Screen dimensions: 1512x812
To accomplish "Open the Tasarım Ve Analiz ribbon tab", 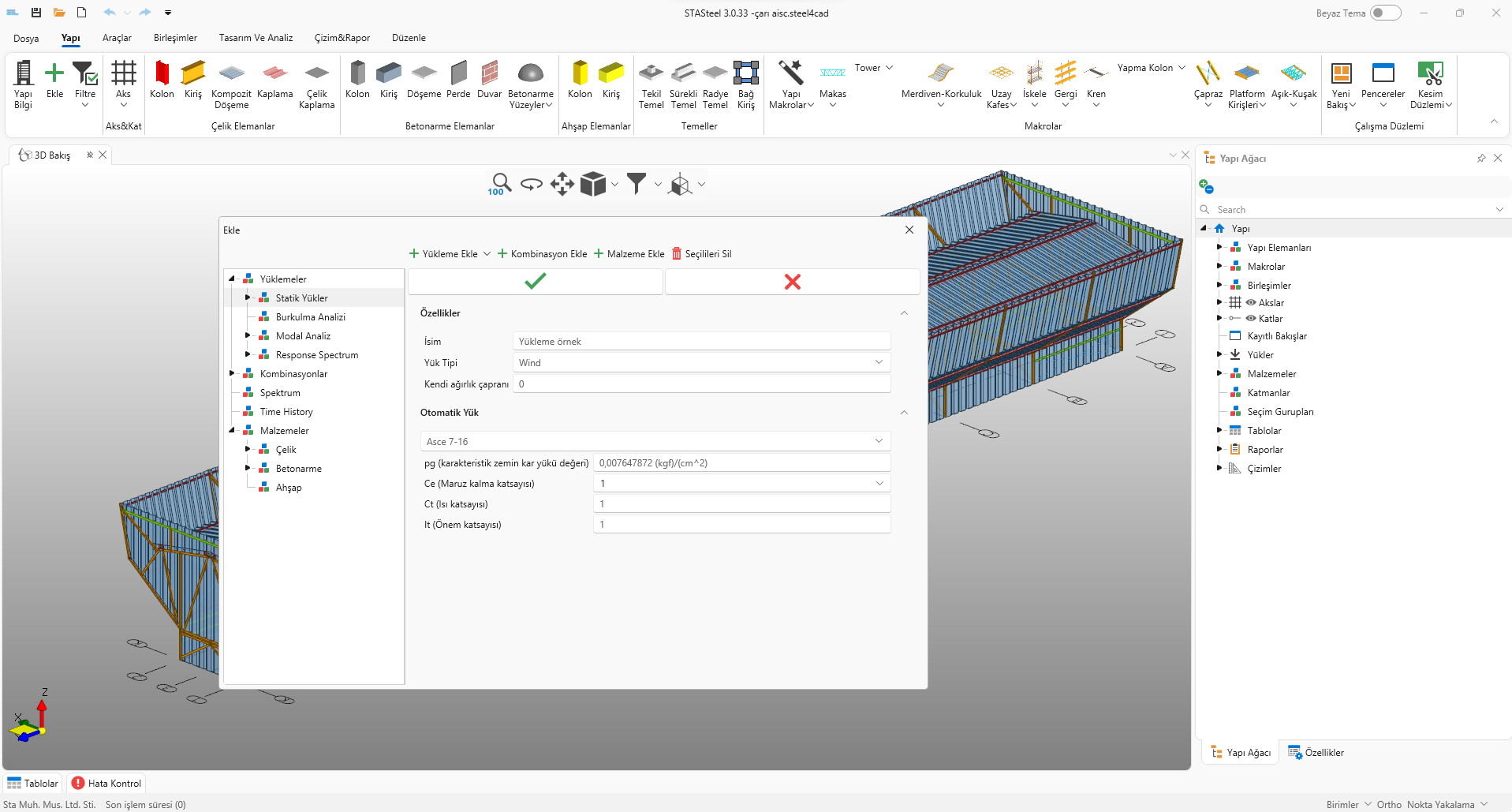I will (256, 38).
